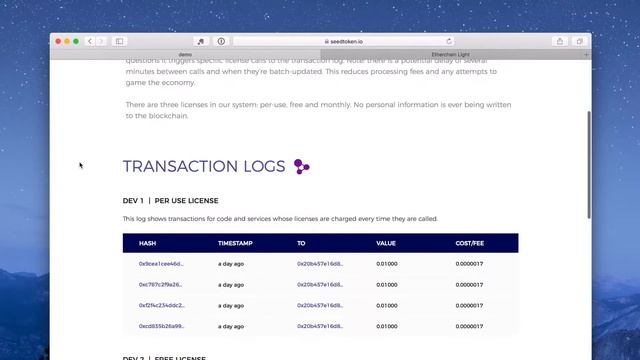Click the seedtoken.io address bar

tap(344, 41)
